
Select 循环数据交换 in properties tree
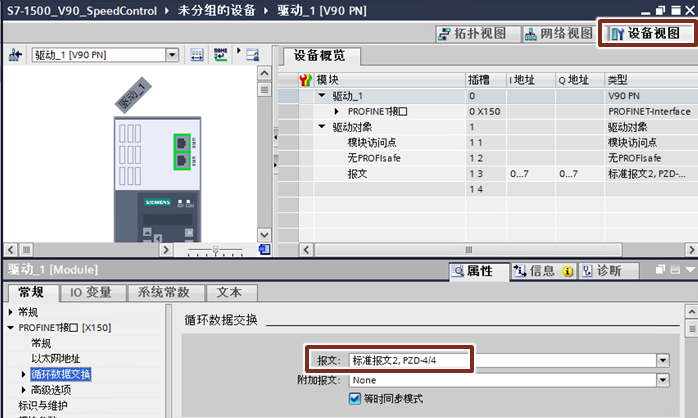pos(61,374)
